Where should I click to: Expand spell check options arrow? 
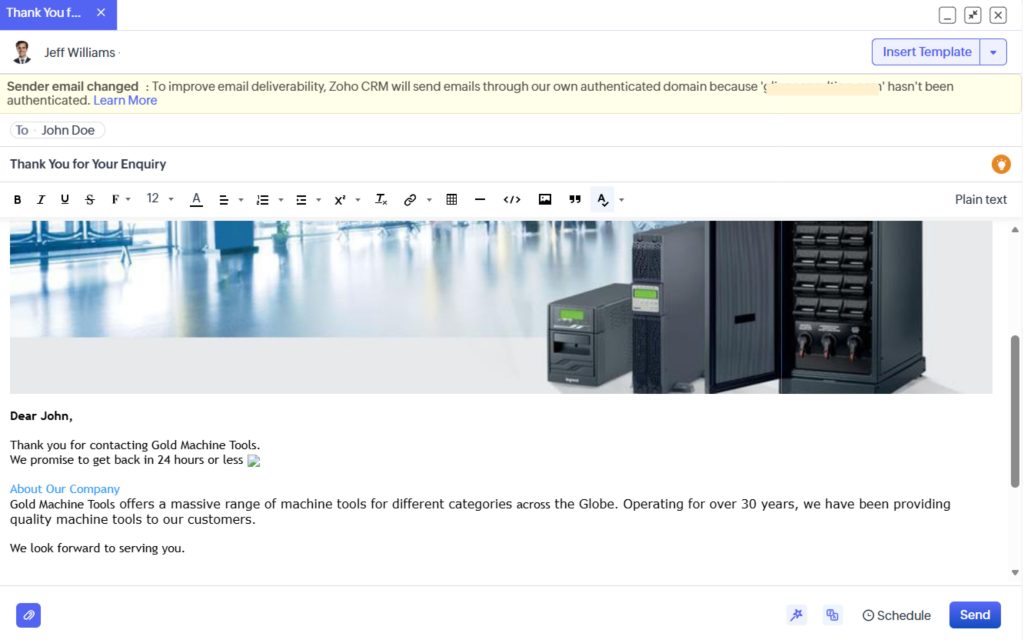pos(621,200)
